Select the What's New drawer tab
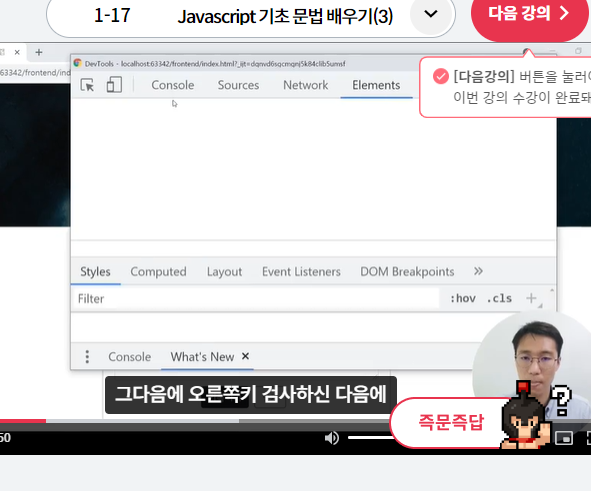591x491 pixels. coord(202,357)
